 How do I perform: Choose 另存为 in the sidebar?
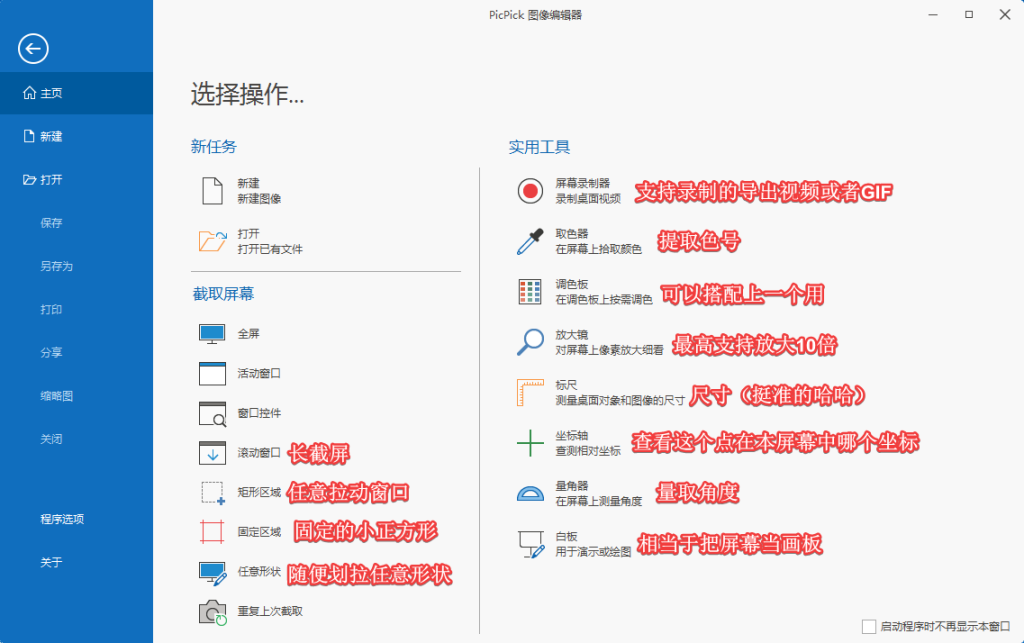pos(56,266)
